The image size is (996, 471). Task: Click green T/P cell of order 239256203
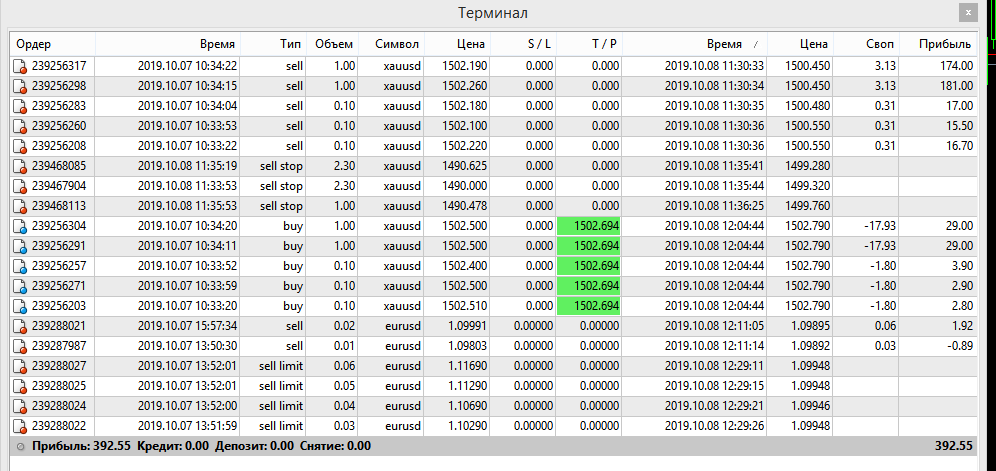pyautogui.click(x=588, y=306)
